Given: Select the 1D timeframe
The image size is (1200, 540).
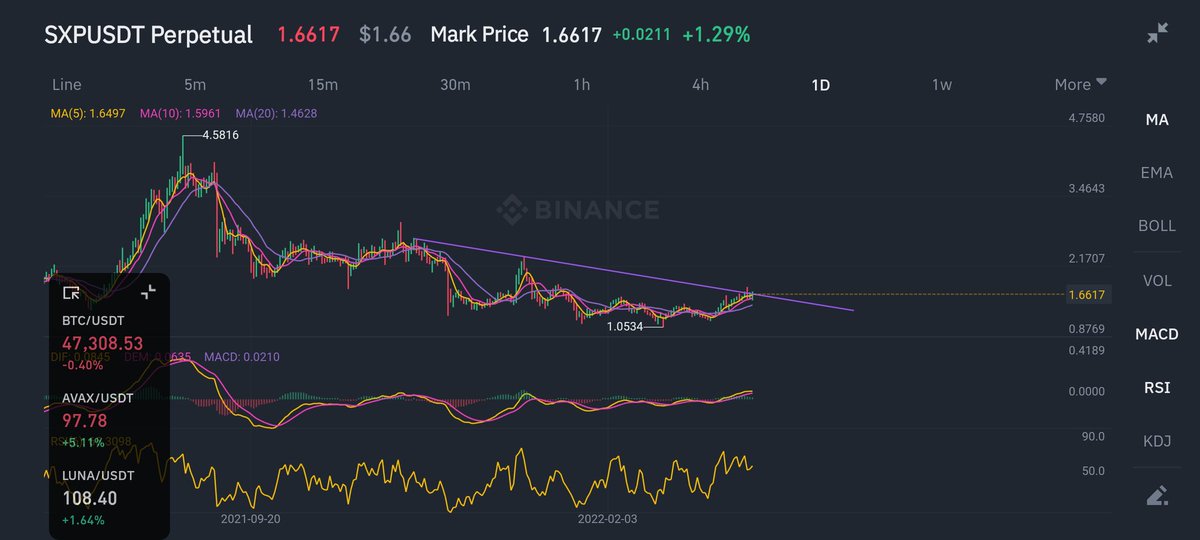Looking at the screenshot, I should tap(820, 85).
